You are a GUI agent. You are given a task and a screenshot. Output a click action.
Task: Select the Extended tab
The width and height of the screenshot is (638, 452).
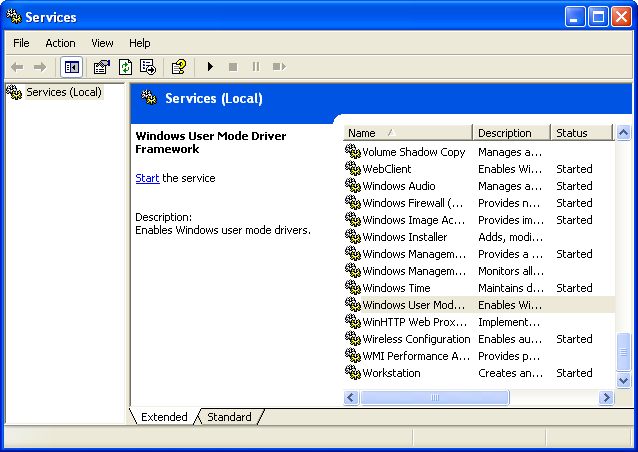click(164, 417)
